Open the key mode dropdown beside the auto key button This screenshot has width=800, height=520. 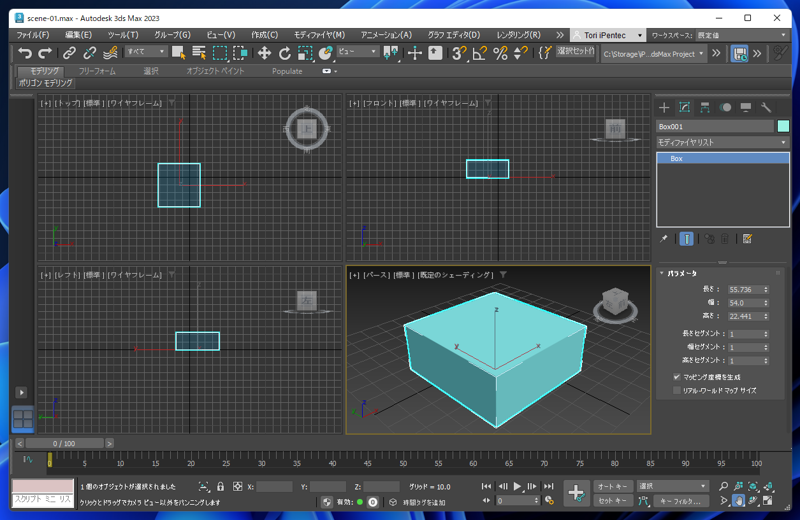click(672, 486)
